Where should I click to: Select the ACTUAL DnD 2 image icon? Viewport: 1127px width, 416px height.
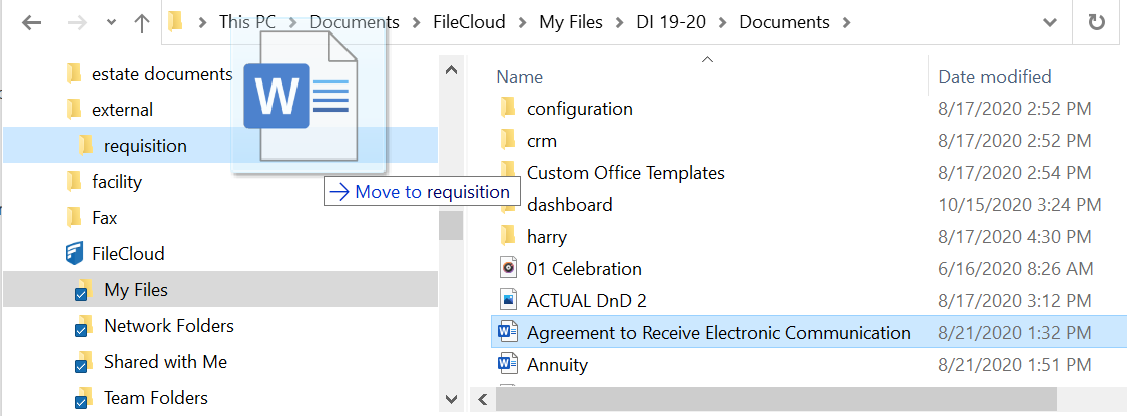[508, 300]
